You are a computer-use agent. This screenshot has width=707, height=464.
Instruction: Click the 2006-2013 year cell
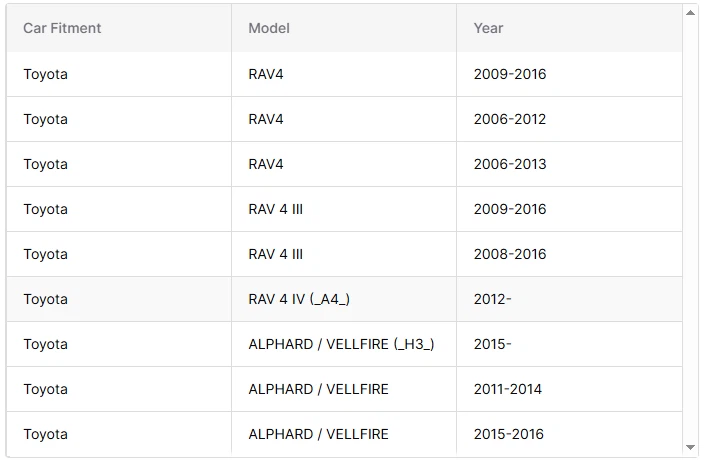coord(510,164)
